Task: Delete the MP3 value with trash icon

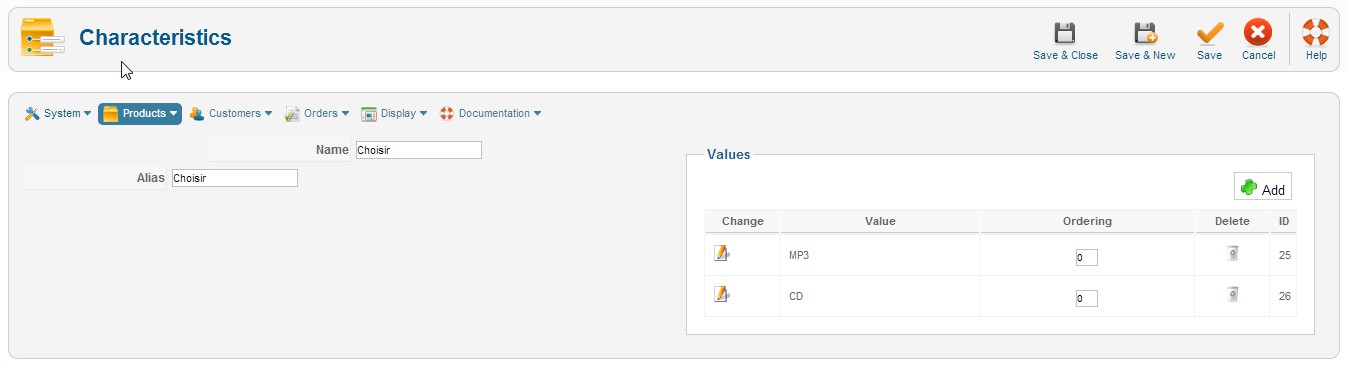Action: [1233, 253]
